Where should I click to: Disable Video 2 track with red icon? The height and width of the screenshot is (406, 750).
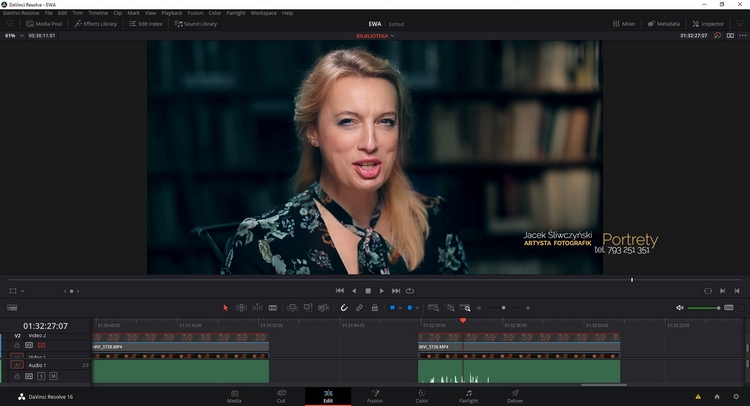tap(42, 345)
